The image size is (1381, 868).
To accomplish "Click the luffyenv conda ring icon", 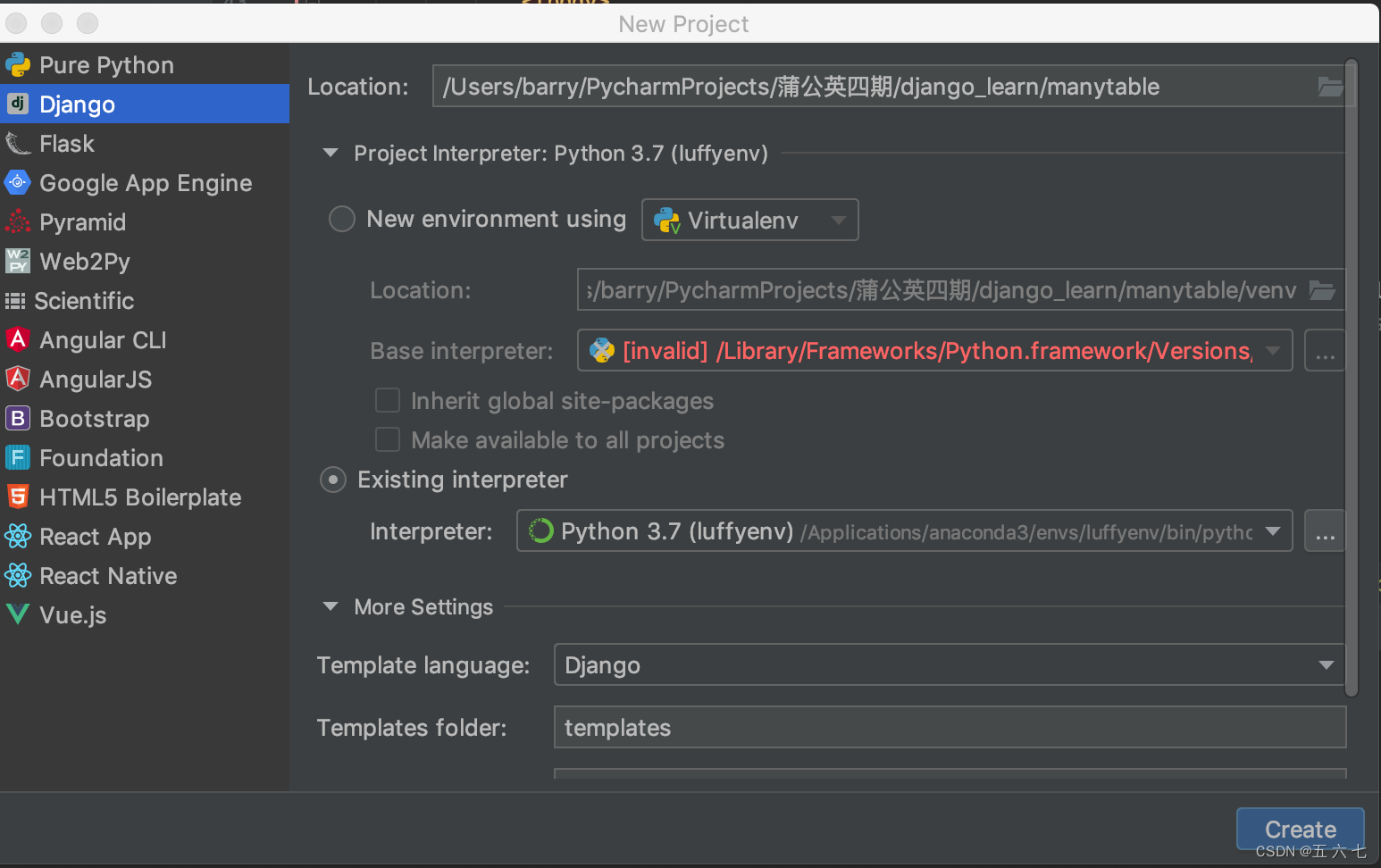I will coord(540,531).
